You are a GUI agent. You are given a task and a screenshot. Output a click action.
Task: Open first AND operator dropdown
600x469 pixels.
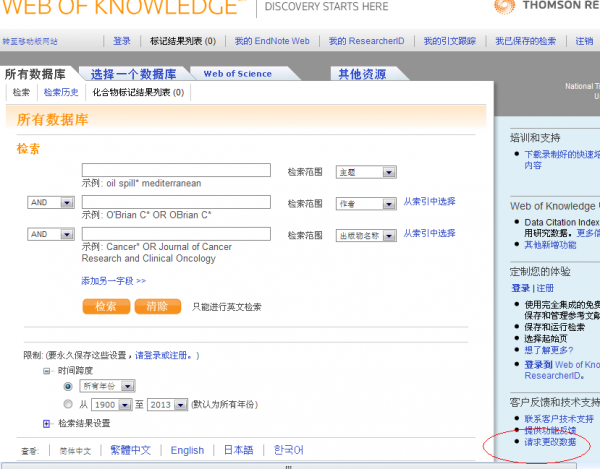pos(51,202)
